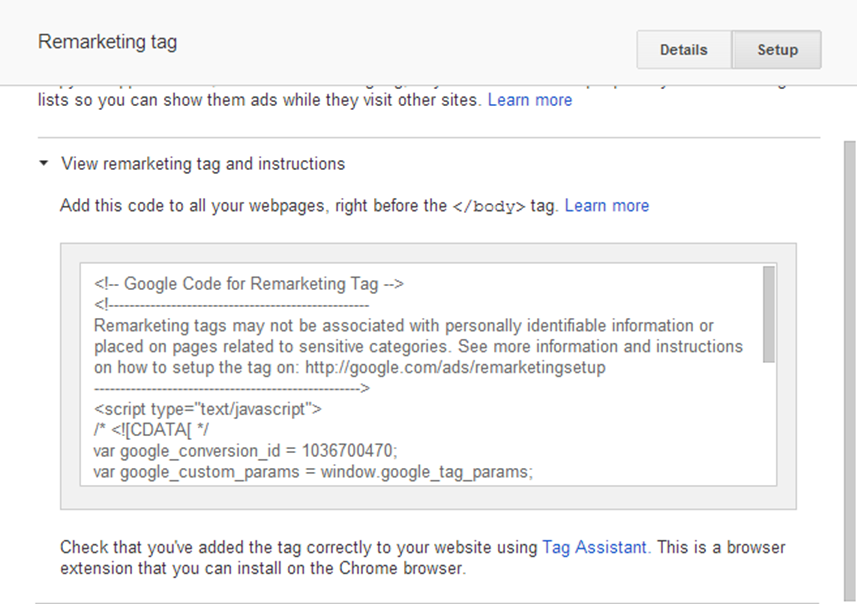Image resolution: width=857 pixels, height=604 pixels.
Task: Click the script type="text/javascript" line
Action: (x=207, y=408)
